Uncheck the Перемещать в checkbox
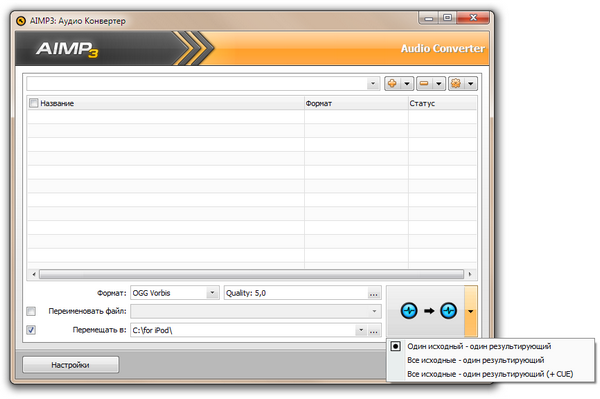This screenshot has height=399, width=600. click(x=31, y=330)
